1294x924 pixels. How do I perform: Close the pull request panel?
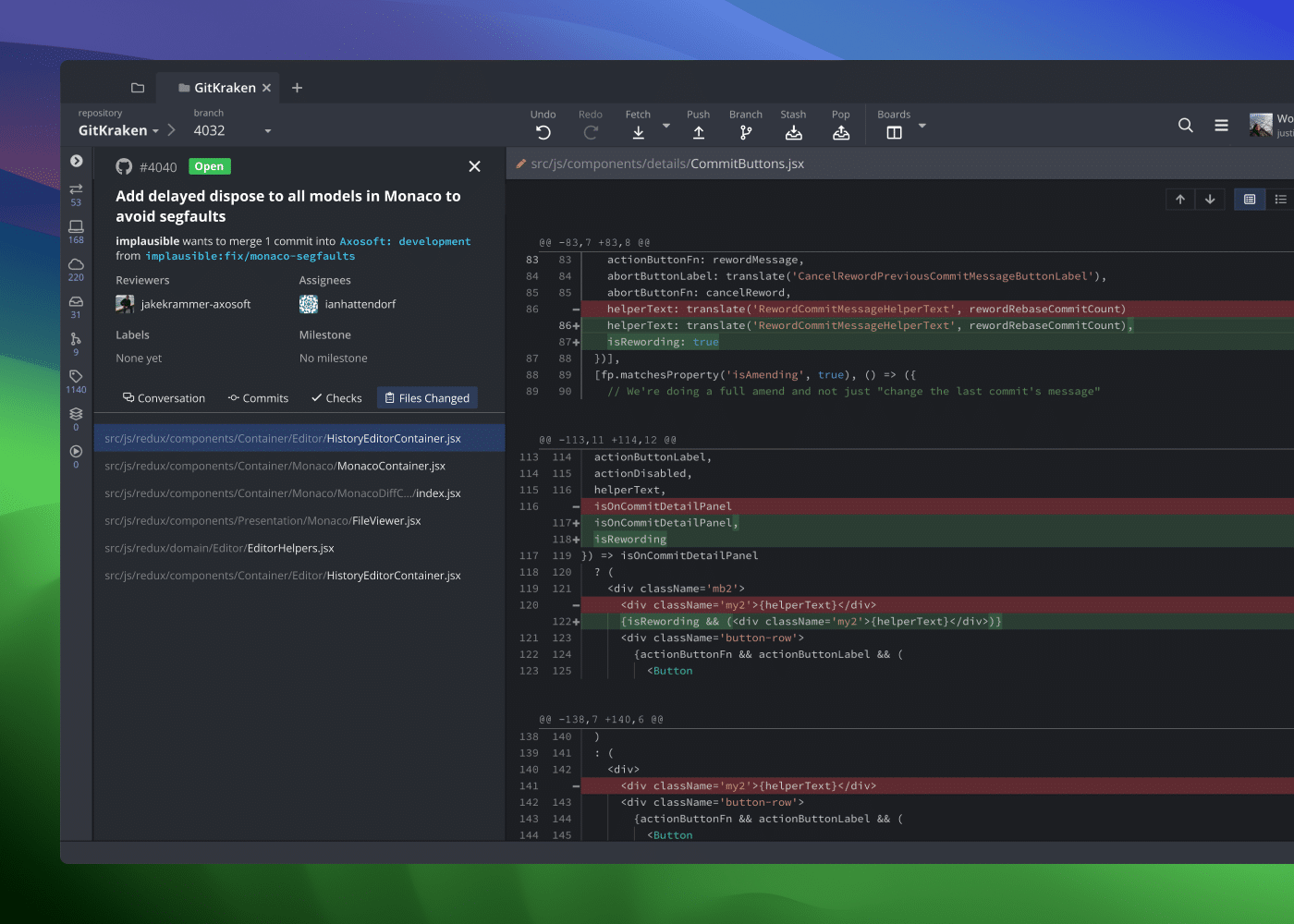pyautogui.click(x=474, y=166)
